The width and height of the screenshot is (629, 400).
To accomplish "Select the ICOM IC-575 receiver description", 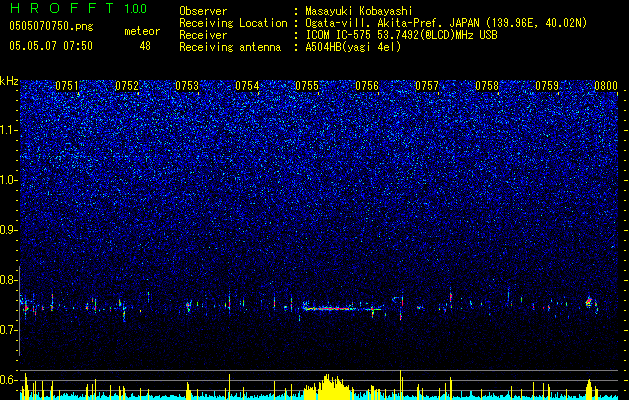I will (x=401, y=35).
